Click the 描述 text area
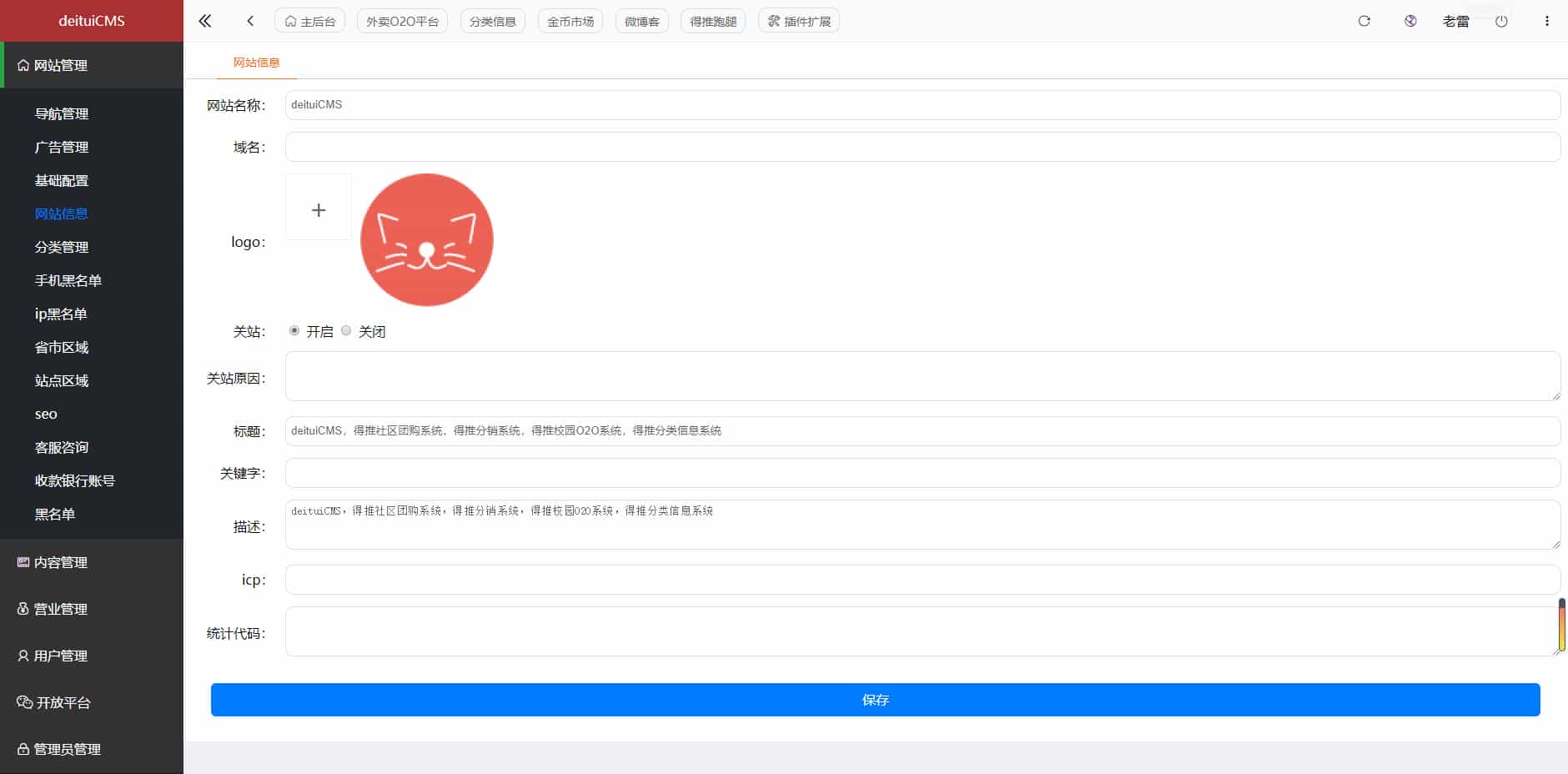 pos(922,525)
